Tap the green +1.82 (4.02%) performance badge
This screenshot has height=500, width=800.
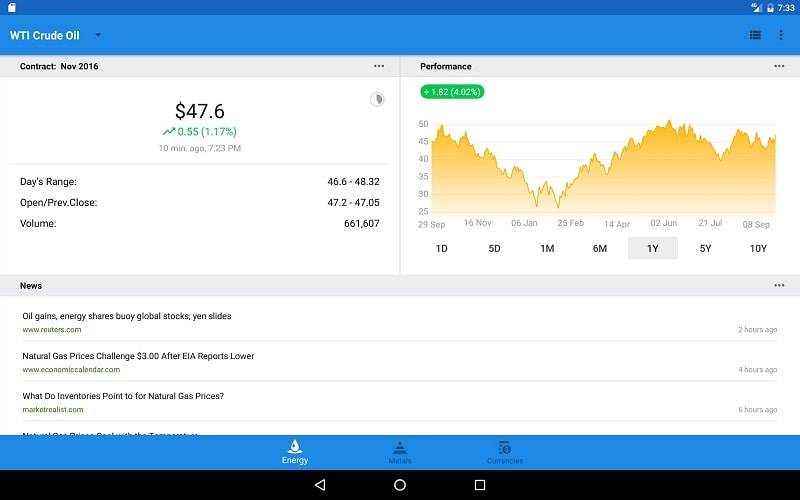click(x=452, y=92)
